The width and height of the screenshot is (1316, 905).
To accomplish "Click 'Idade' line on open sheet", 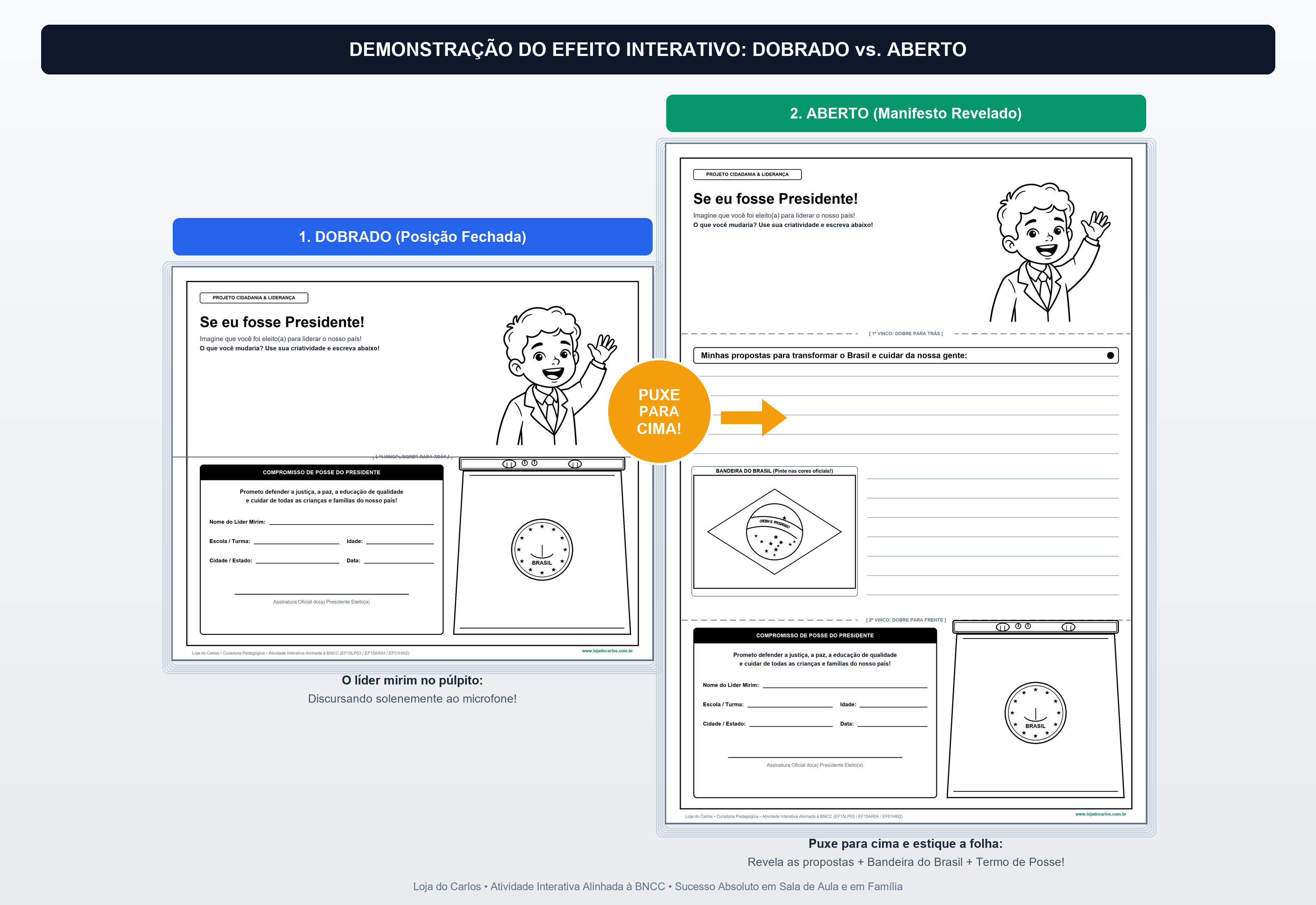I will (893, 707).
